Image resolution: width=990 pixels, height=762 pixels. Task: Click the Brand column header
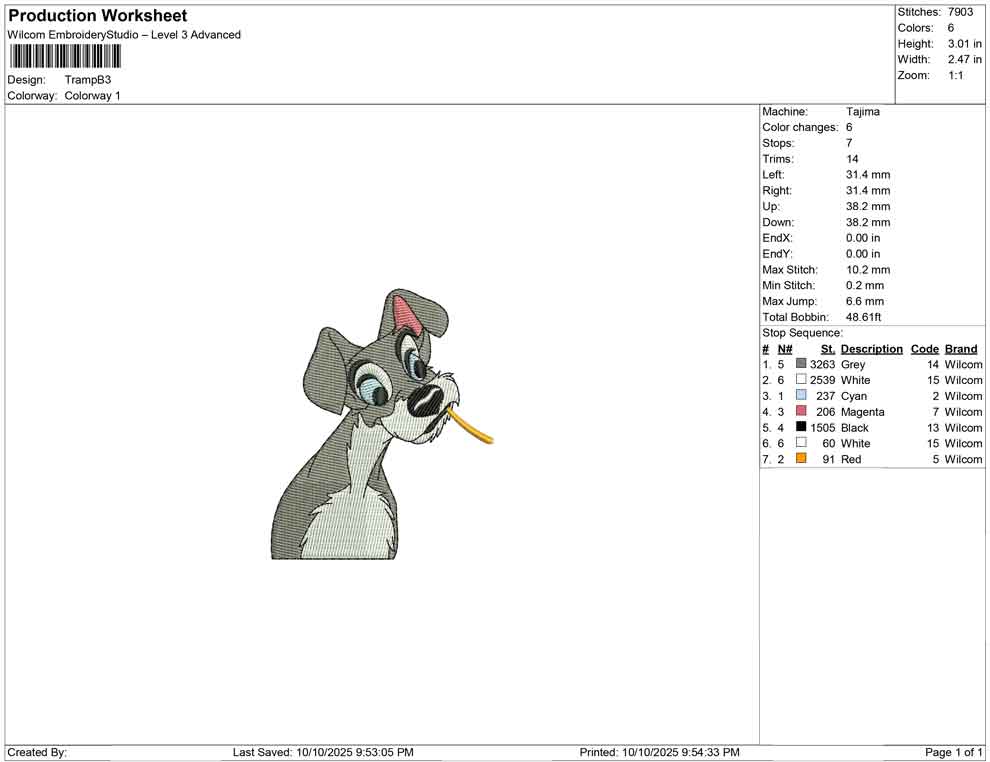tap(961, 349)
